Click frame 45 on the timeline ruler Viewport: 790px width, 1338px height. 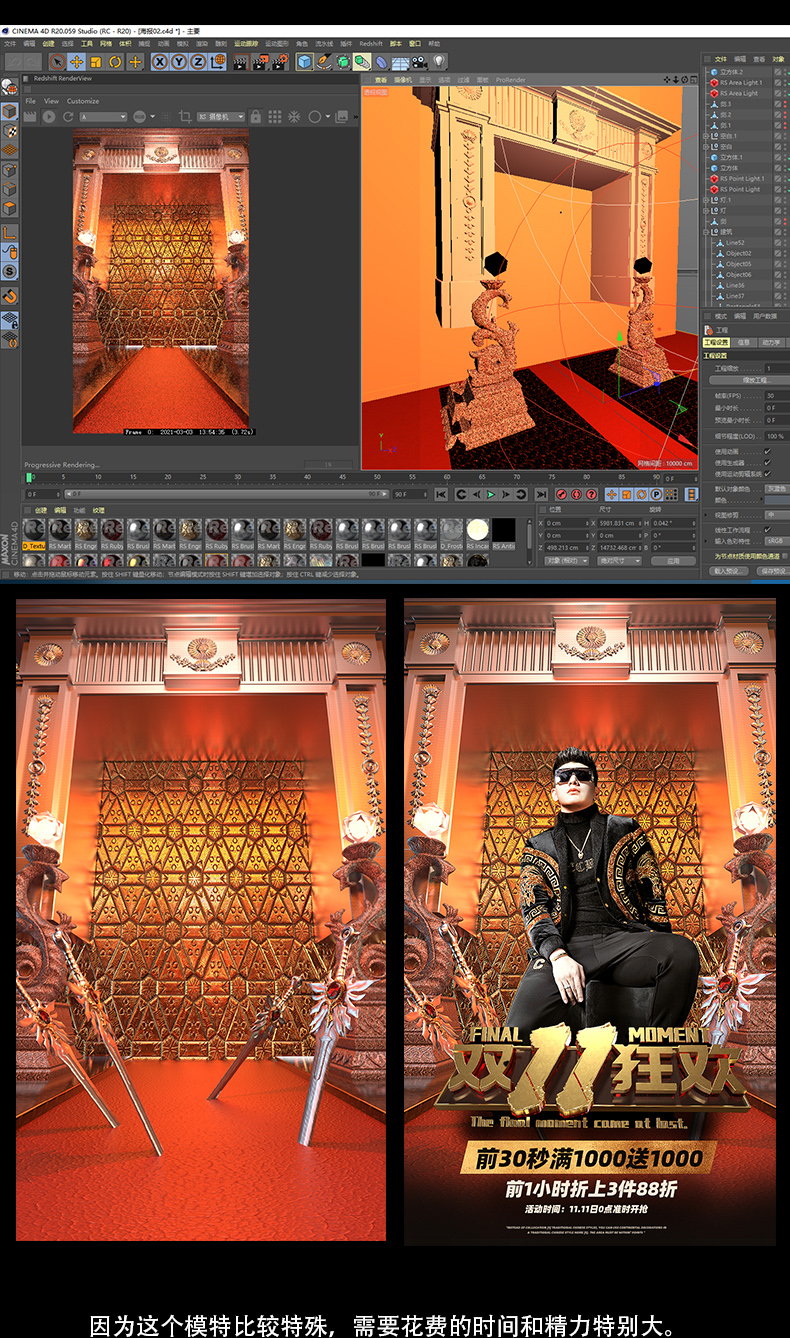pos(343,478)
